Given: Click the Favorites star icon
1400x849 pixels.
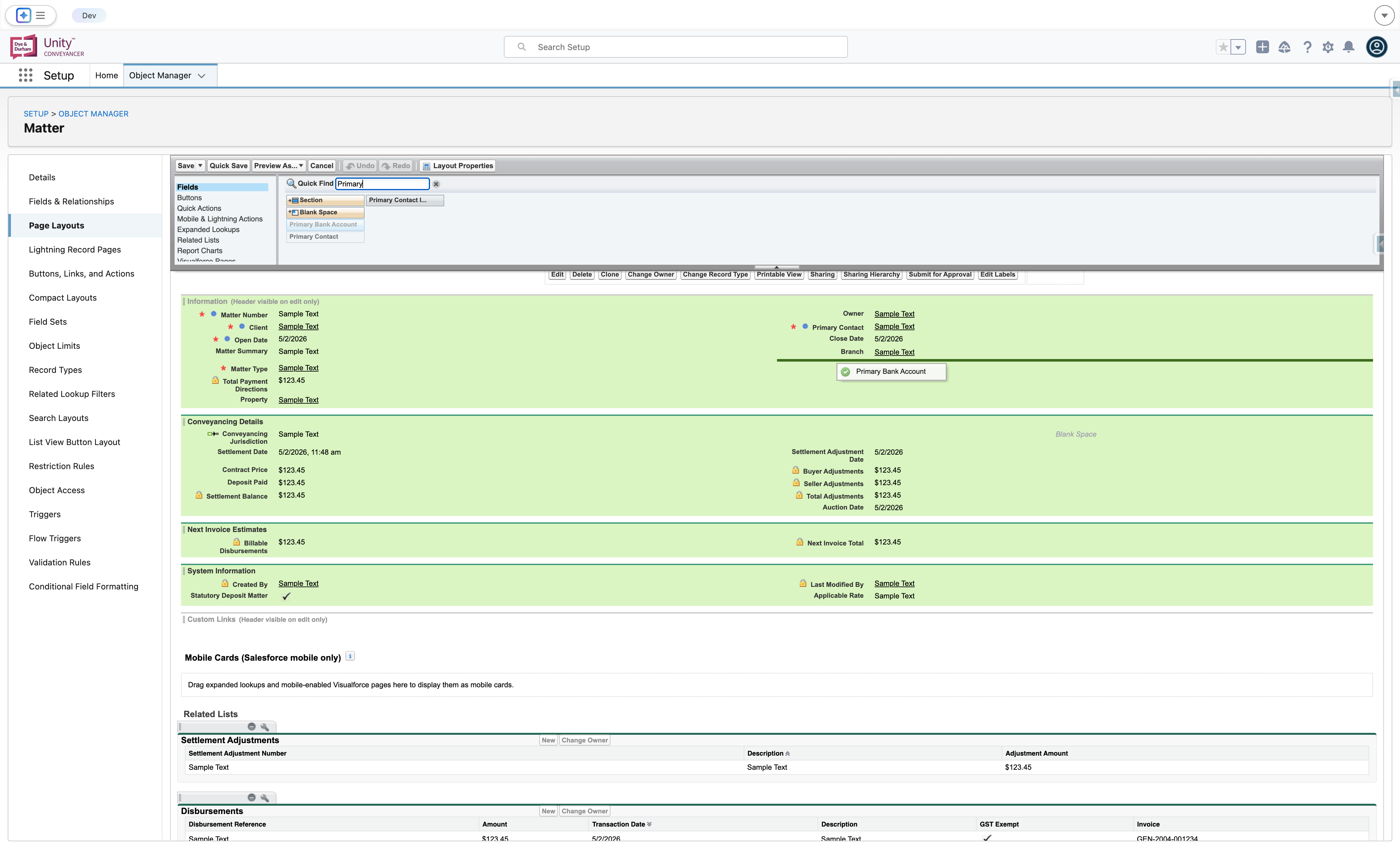Looking at the screenshot, I should coord(1223,47).
